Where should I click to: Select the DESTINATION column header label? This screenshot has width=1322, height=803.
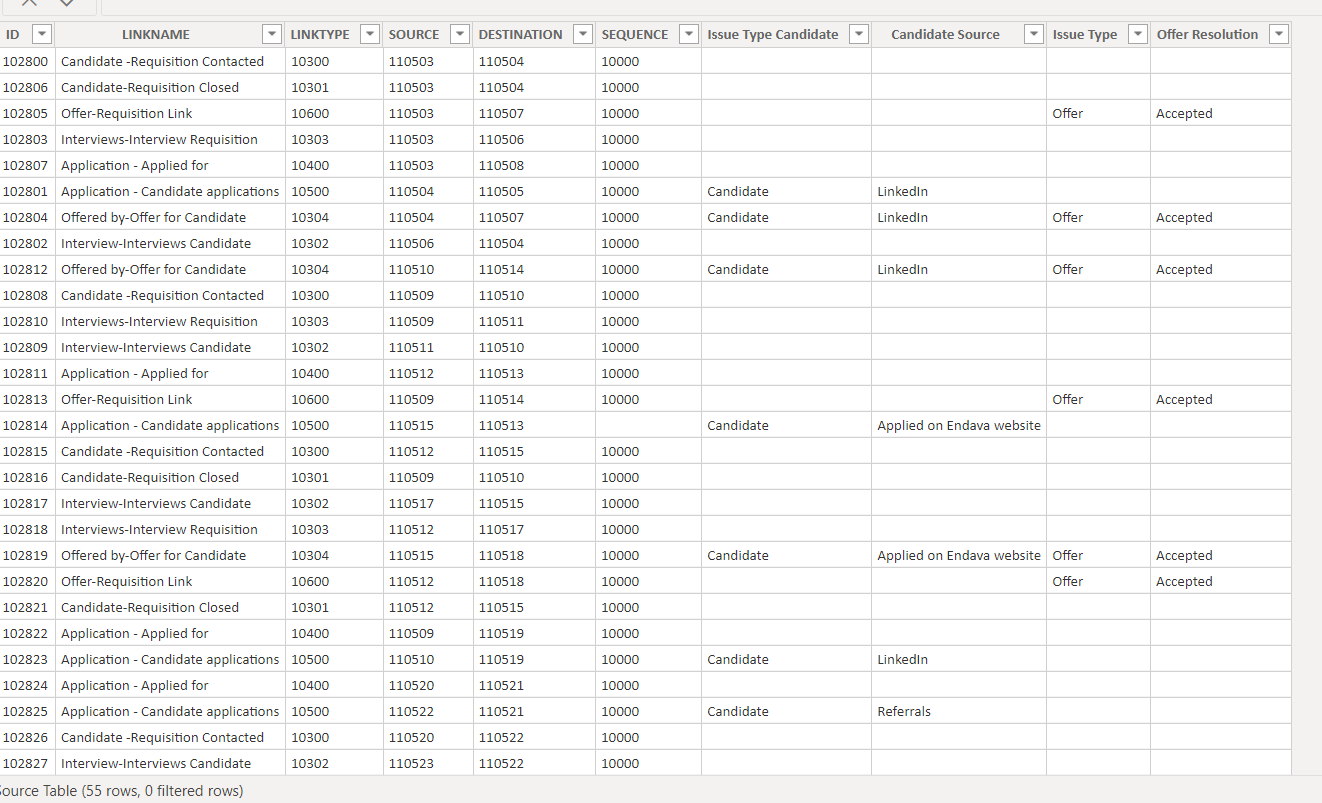click(520, 34)
